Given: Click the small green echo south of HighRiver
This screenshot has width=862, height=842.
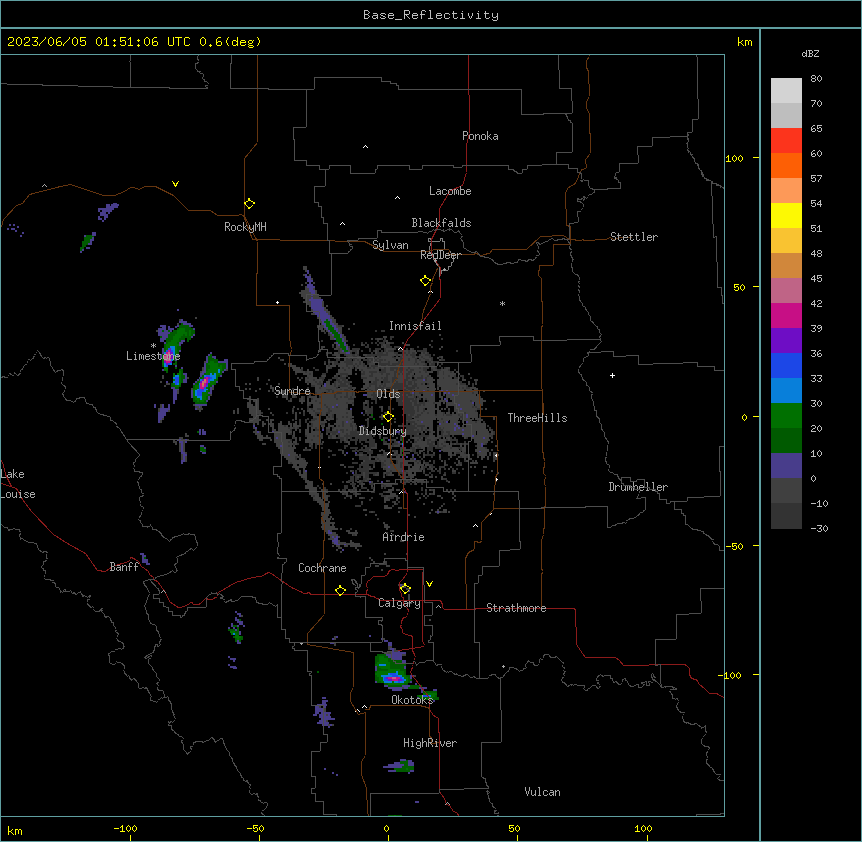Looking at the screenshot, I should pyautogui.click(x=400, y=766).
